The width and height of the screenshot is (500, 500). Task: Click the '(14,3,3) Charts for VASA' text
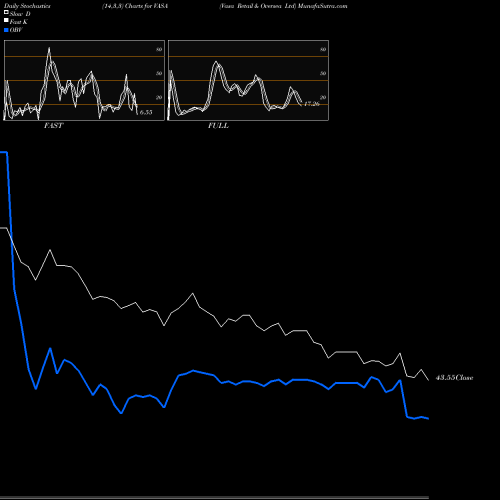135,6
